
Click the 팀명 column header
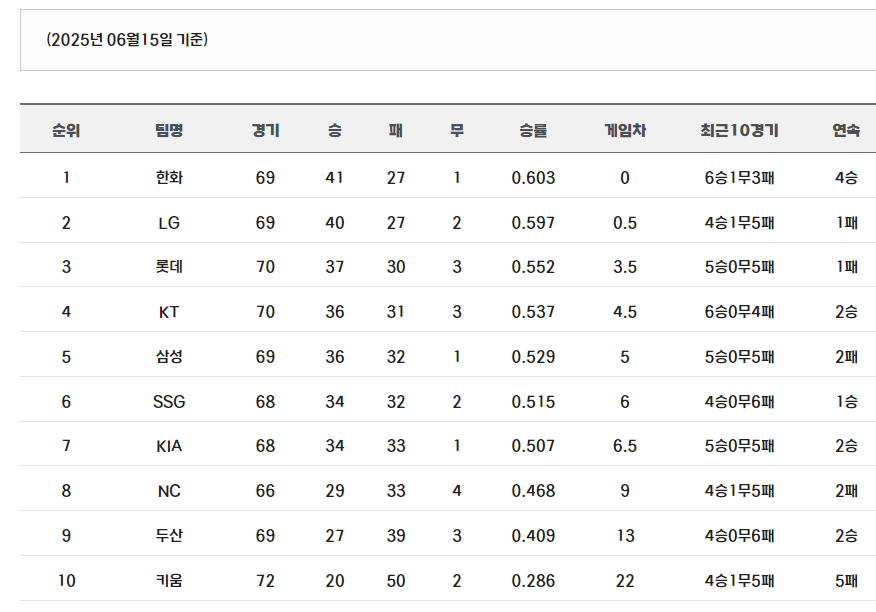pos(169,130)
